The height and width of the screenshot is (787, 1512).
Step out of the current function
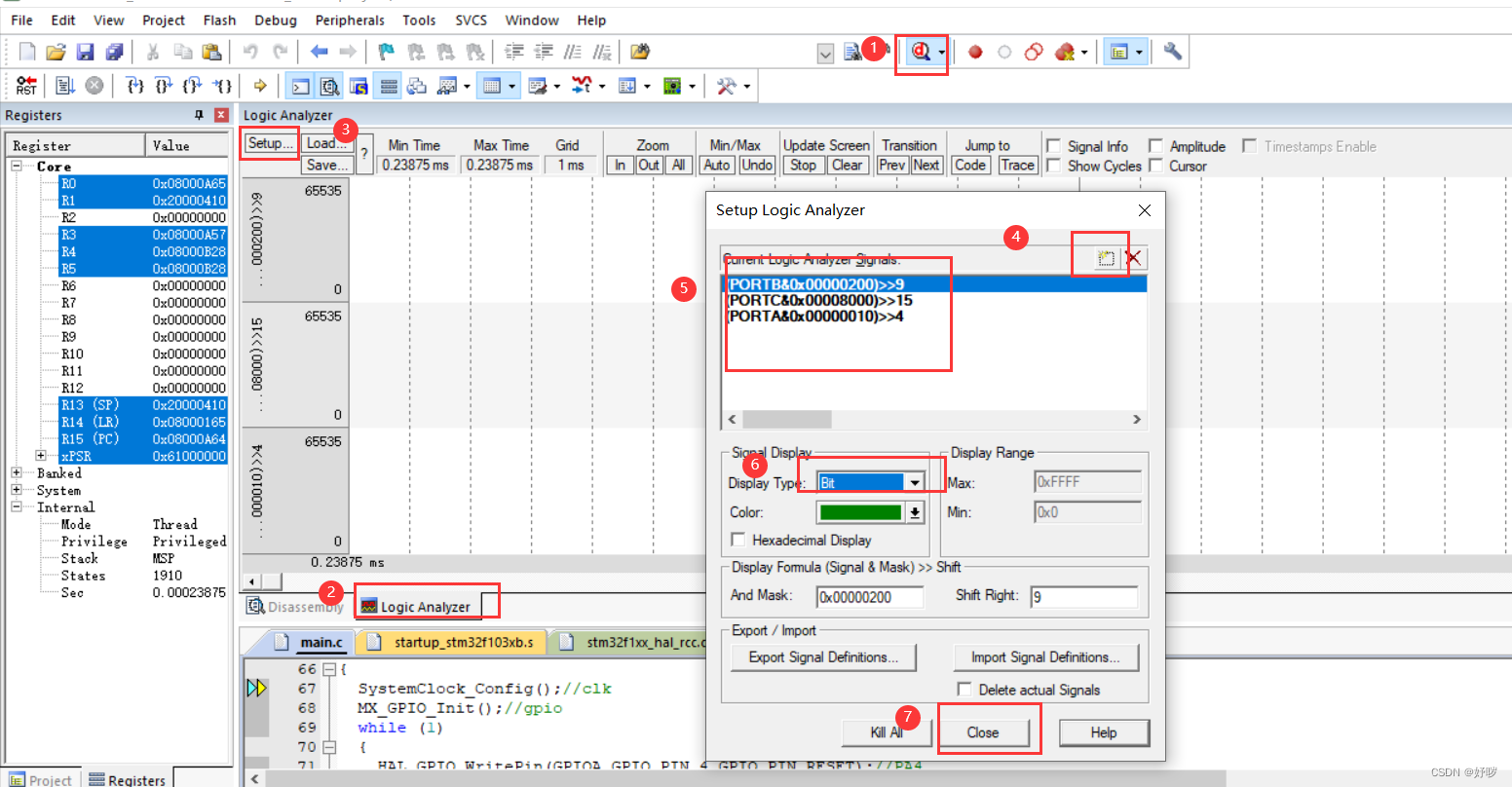(193, 86)
